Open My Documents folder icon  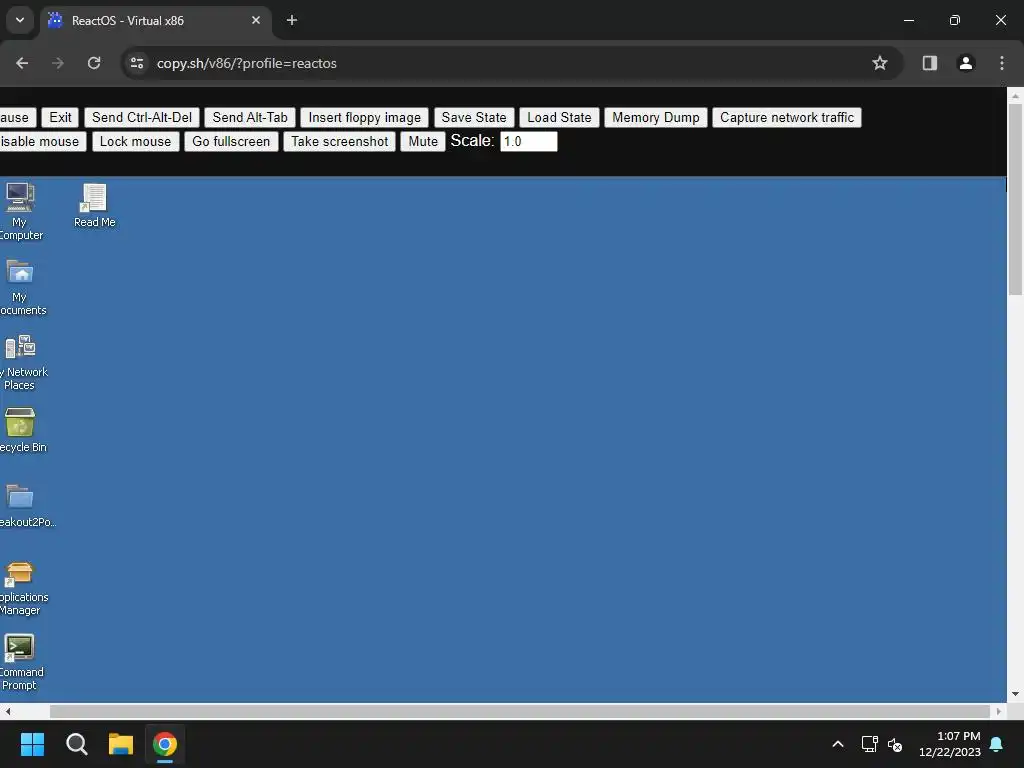pyautogui.click(x=20, y=287)
